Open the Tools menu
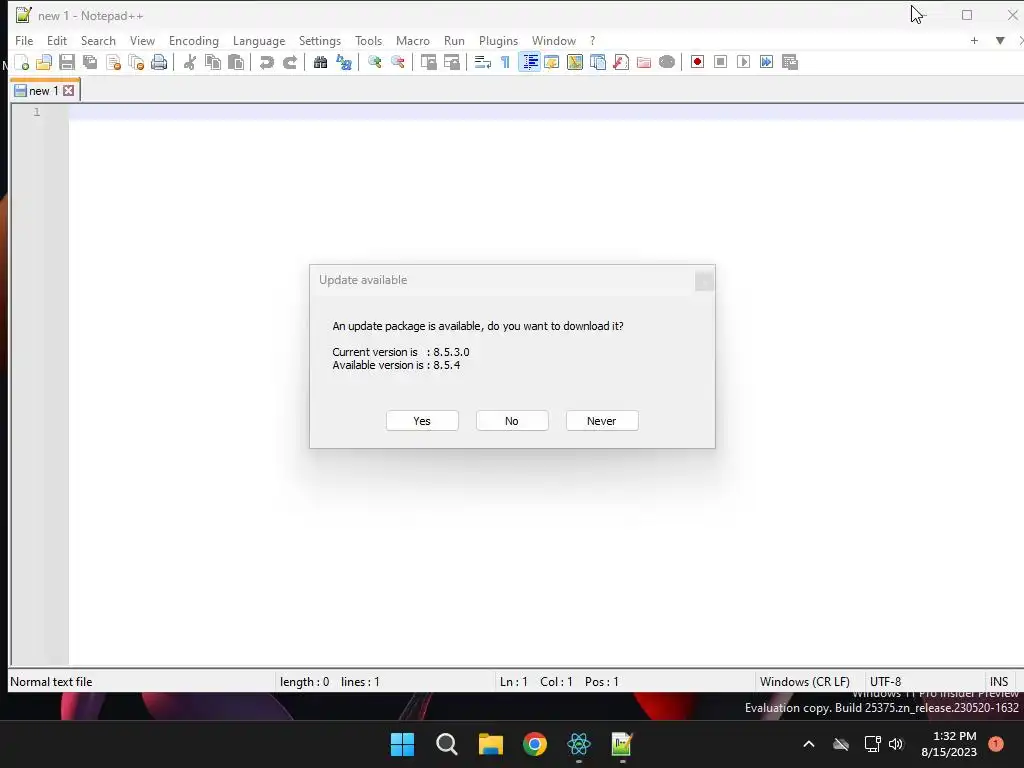Image resolution: width=1024 pixels, height=768 pixels. [x=368, y=40]
